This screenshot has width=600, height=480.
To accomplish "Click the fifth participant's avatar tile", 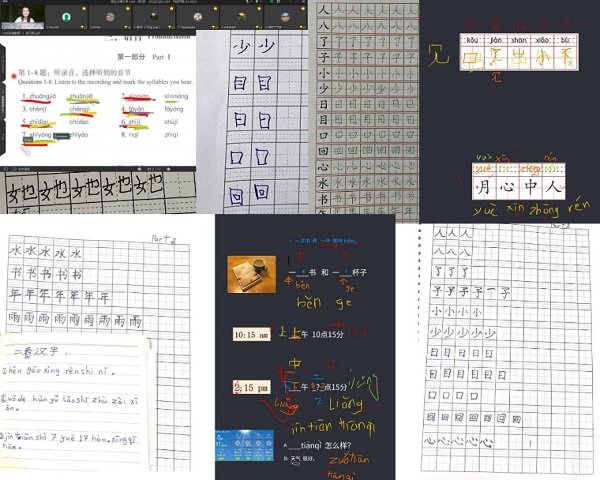I will click(x=194, y=16).
